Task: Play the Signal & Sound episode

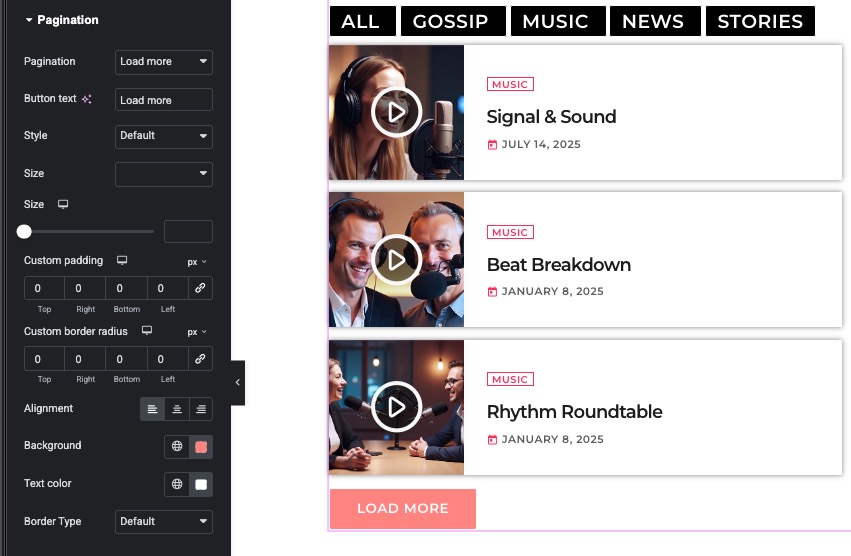Action: point(396,112)
